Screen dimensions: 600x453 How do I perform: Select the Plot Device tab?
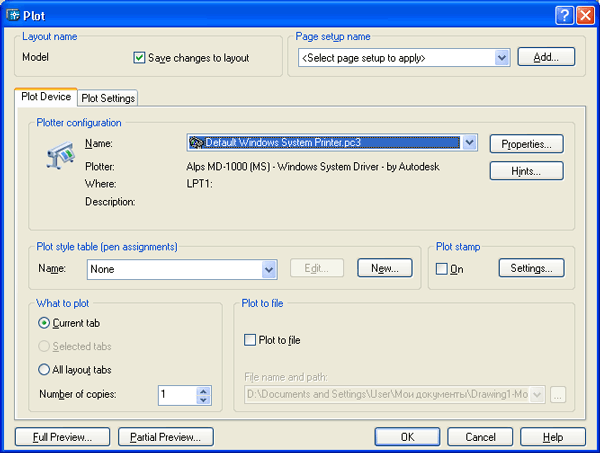point(46,97)
